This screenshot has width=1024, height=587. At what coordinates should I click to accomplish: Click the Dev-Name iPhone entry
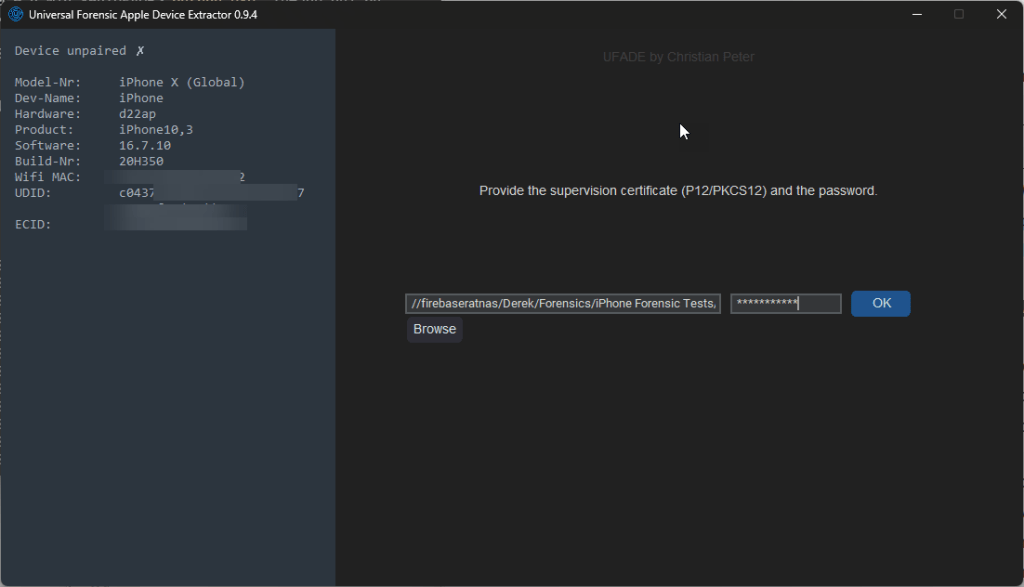pos(141,98)
